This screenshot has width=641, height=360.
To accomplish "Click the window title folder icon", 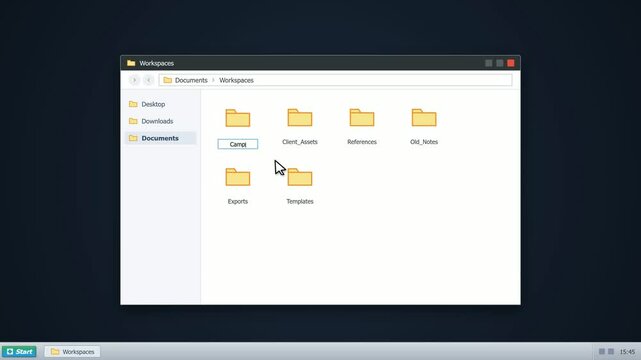I will pos(131,63).
